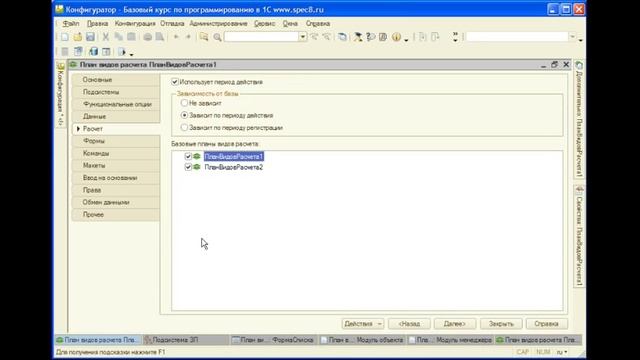The image size is (640, 360).
Task: Click the Print preview toolbar icon
Action: click(x=160, y=37)
